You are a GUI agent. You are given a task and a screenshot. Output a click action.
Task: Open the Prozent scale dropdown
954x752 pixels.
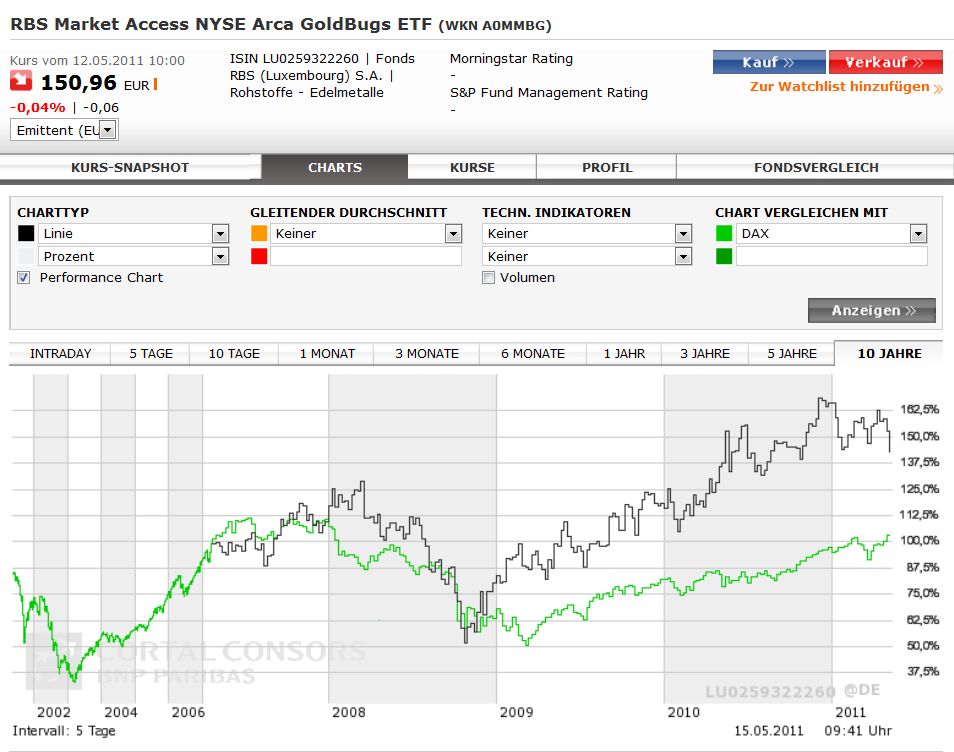(134, 257)
